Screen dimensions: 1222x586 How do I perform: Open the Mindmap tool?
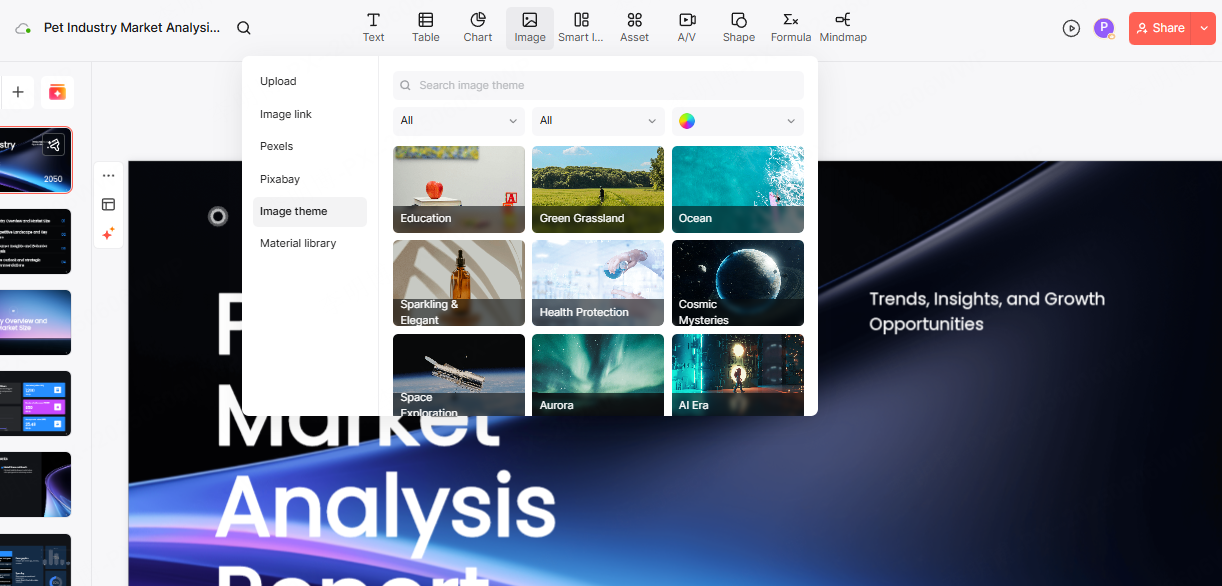842,27
